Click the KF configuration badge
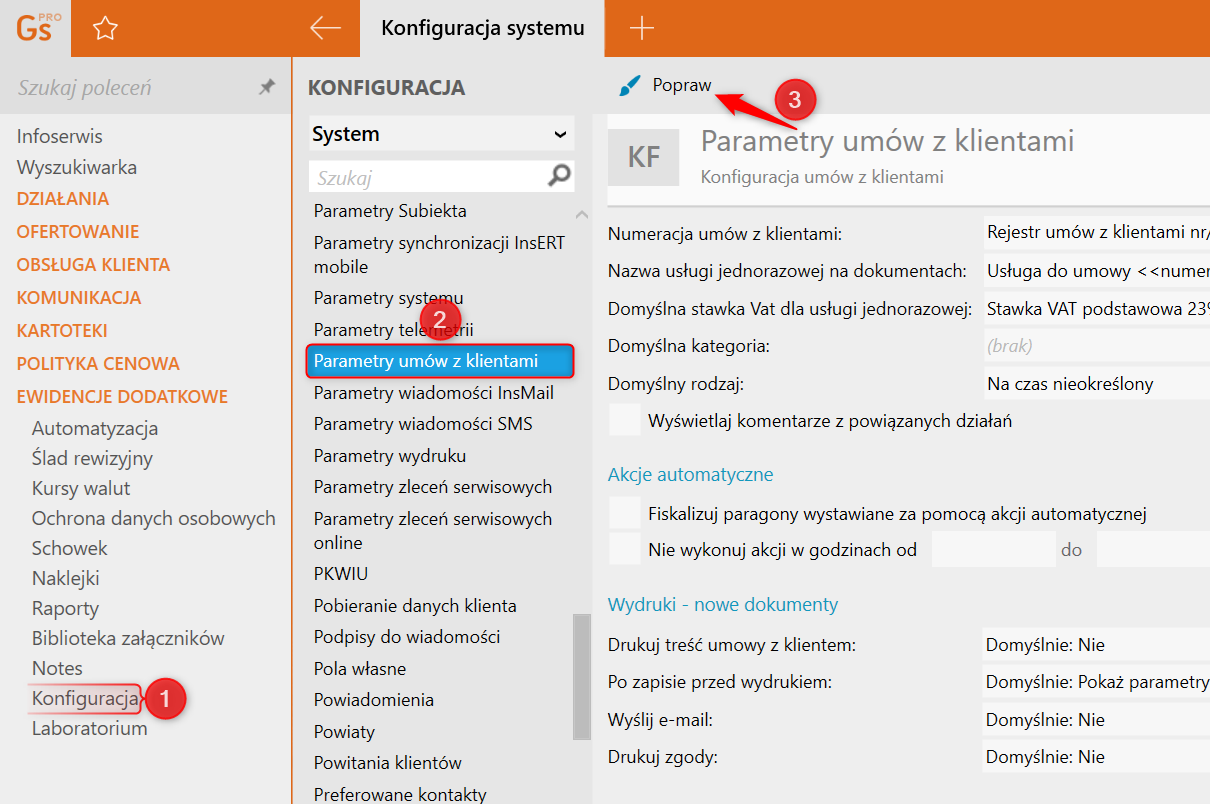This screenshot has width=1210, height=804. pyautogui.click(x=644, y=157)
